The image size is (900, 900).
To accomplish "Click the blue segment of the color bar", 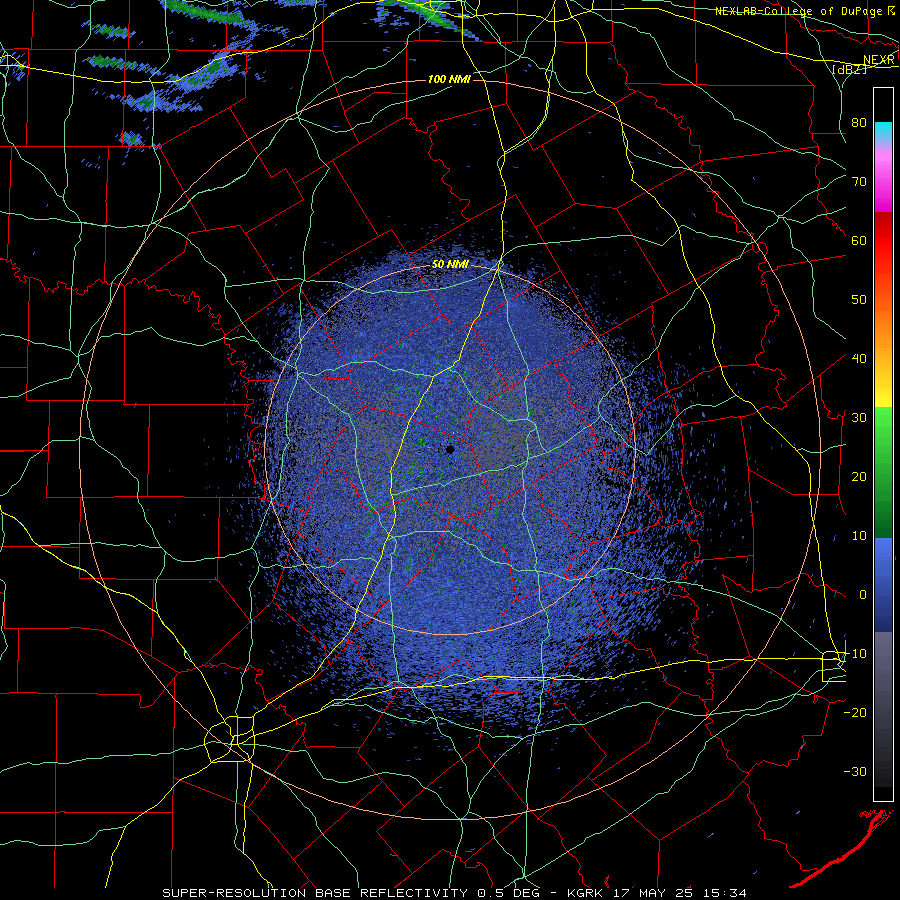I will tap(883, 585).
